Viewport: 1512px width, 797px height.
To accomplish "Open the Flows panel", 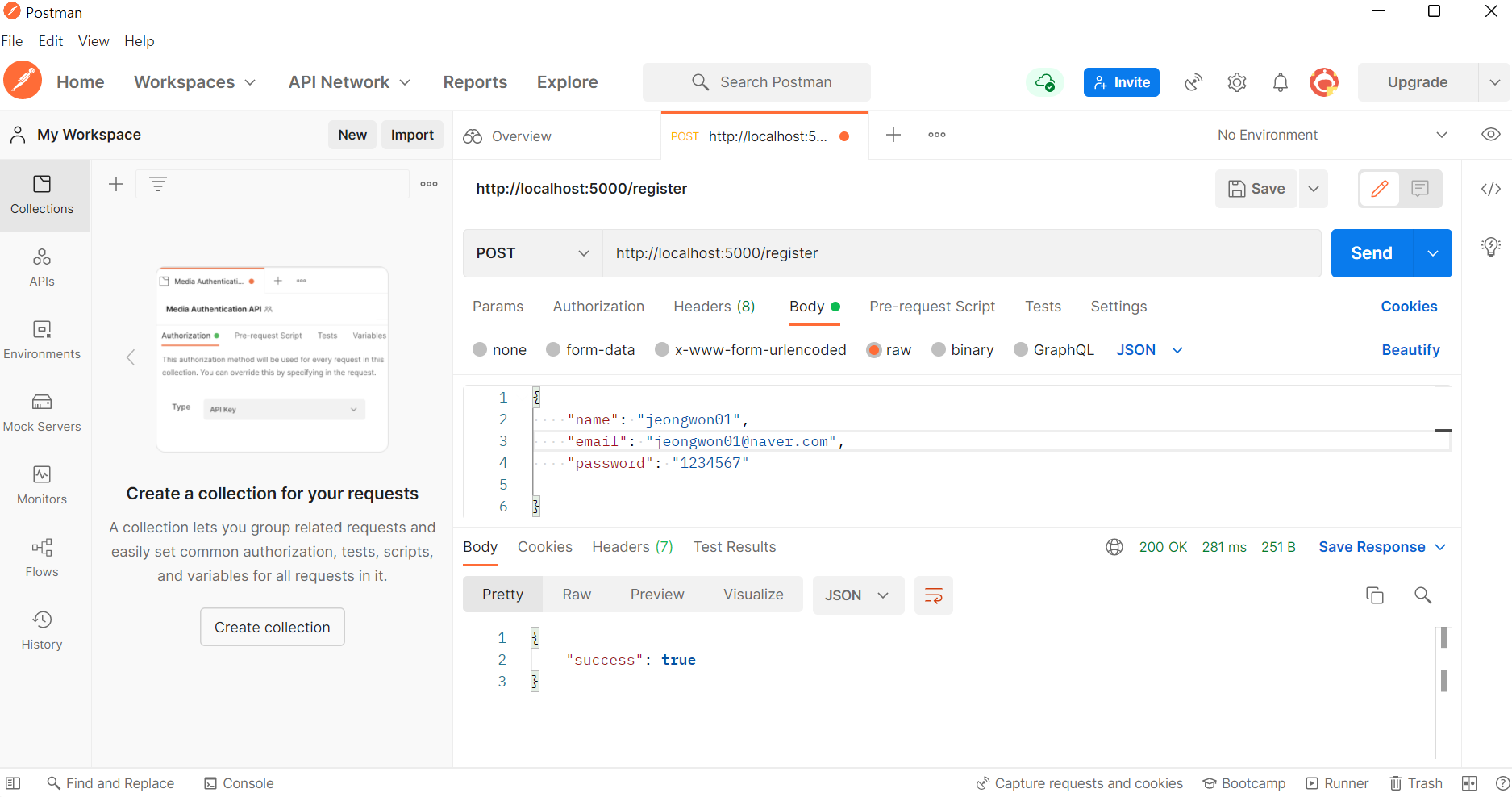I will [43, 557].
